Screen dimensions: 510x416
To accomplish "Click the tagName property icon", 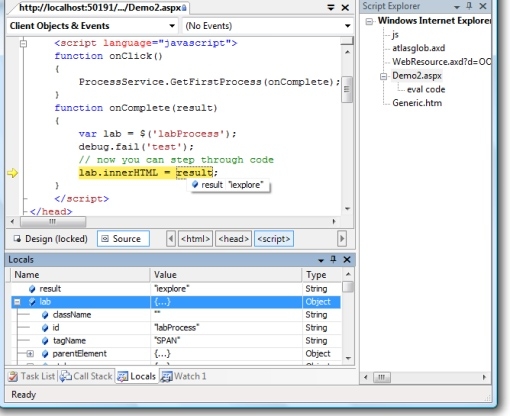I will point(45,341).
